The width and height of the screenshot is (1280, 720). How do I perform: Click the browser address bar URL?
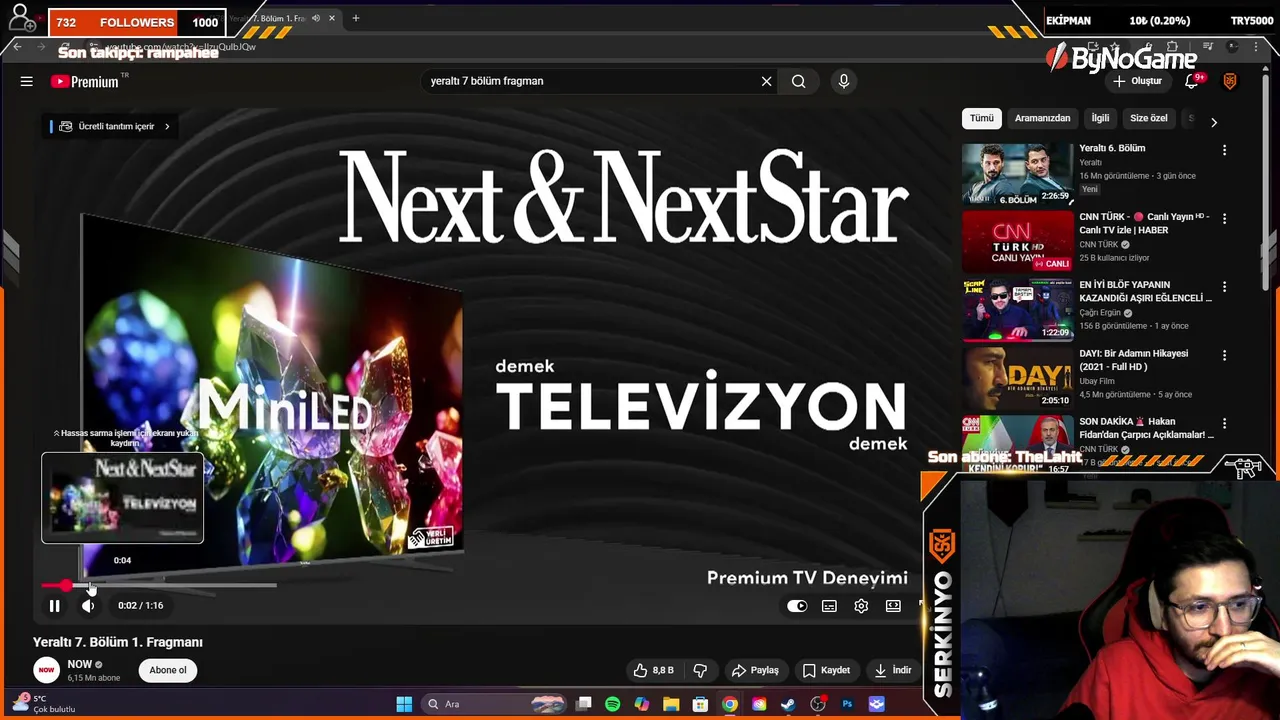[182, 47]
